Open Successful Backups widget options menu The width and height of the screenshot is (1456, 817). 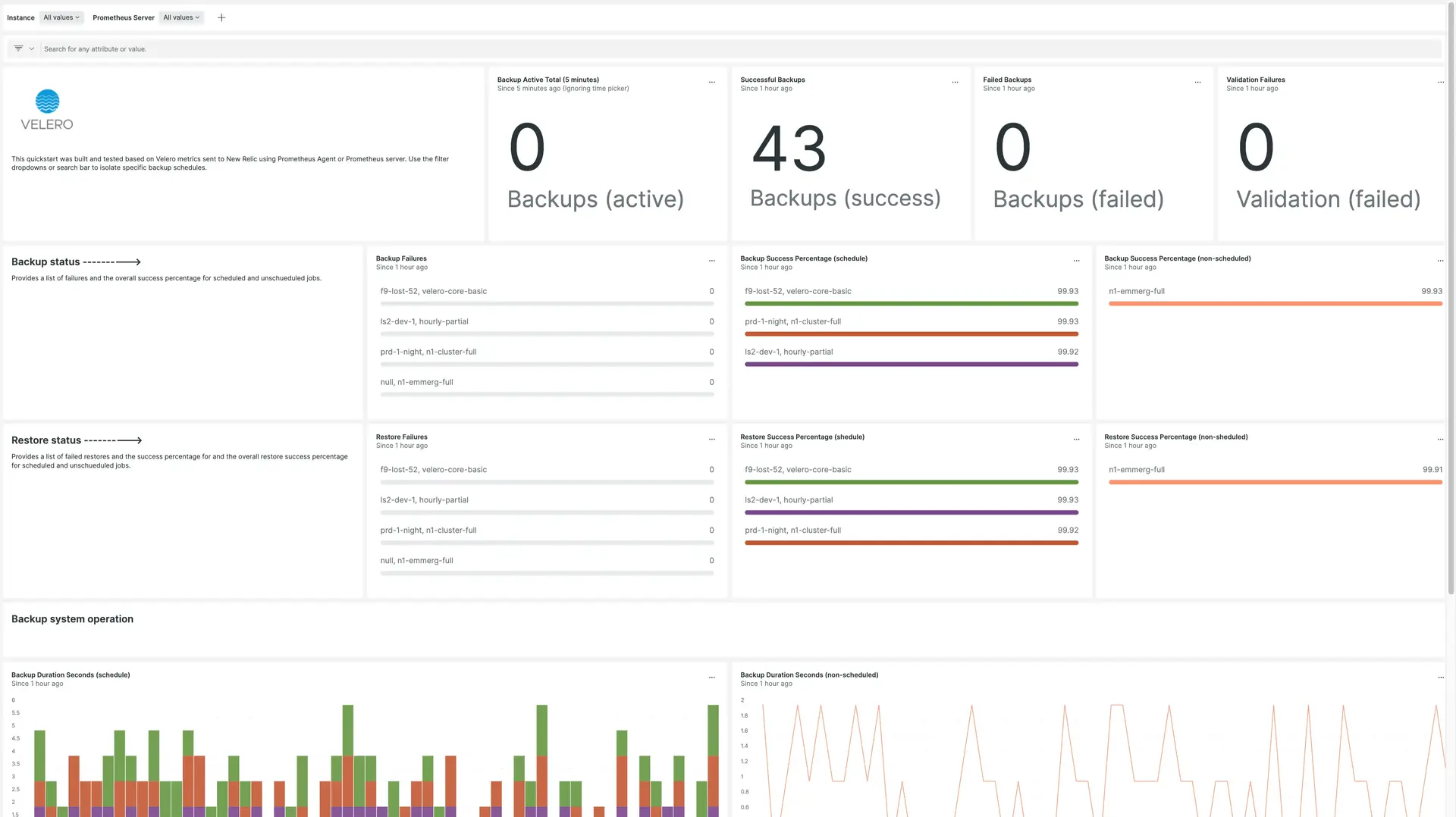[x=955, y=82]
